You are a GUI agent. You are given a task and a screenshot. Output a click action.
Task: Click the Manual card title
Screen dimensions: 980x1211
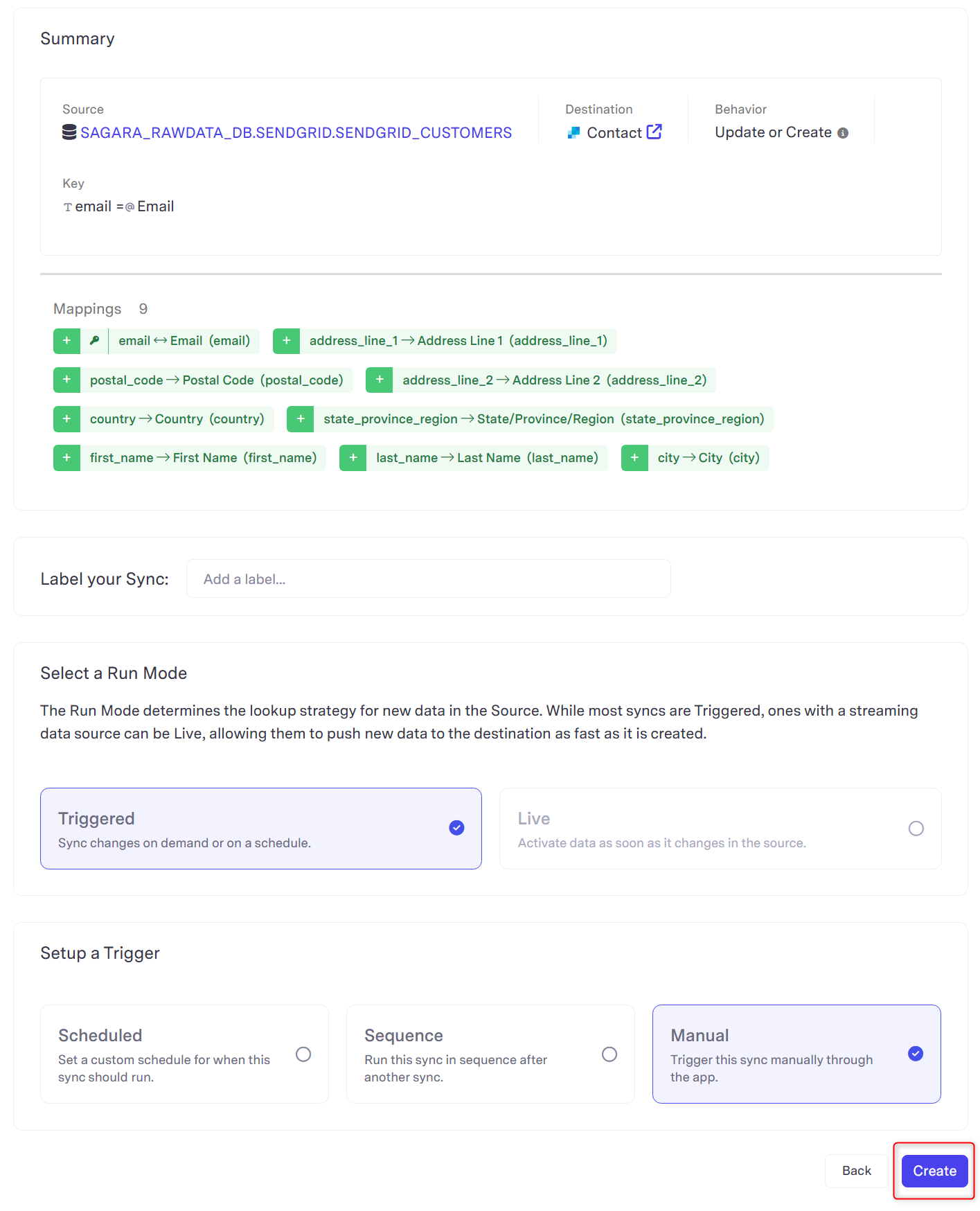pos(700,1036)
